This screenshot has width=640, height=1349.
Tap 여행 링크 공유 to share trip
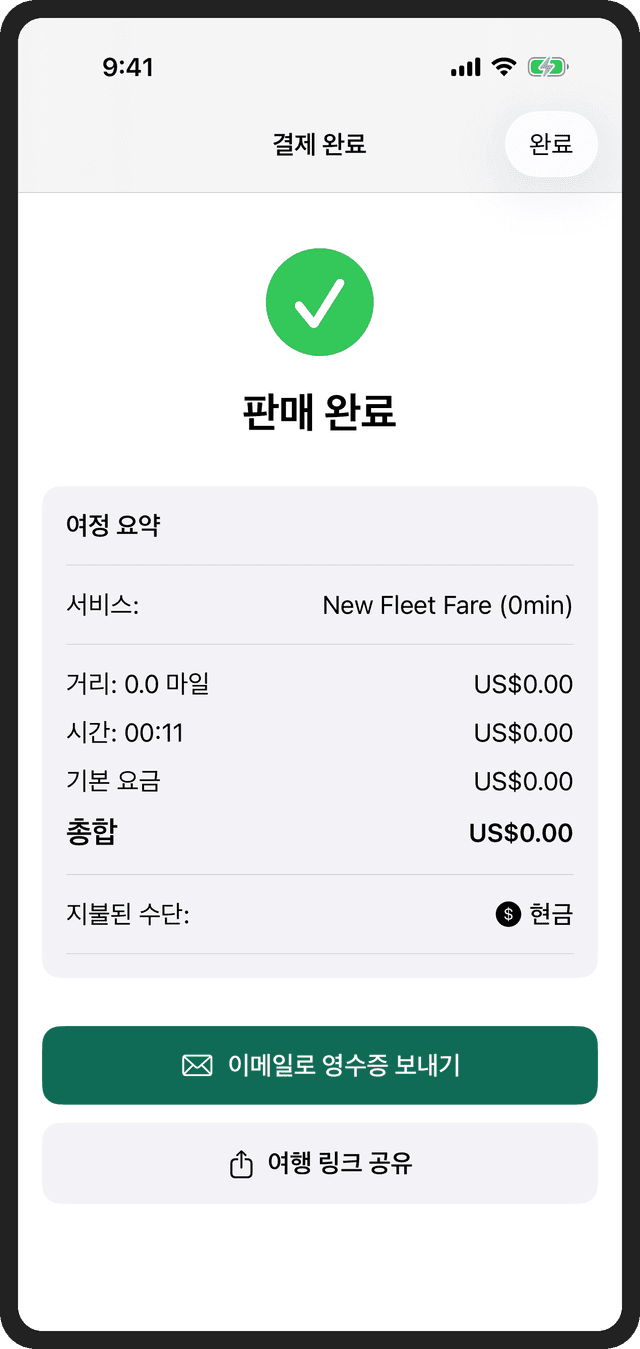(320, 1163)
